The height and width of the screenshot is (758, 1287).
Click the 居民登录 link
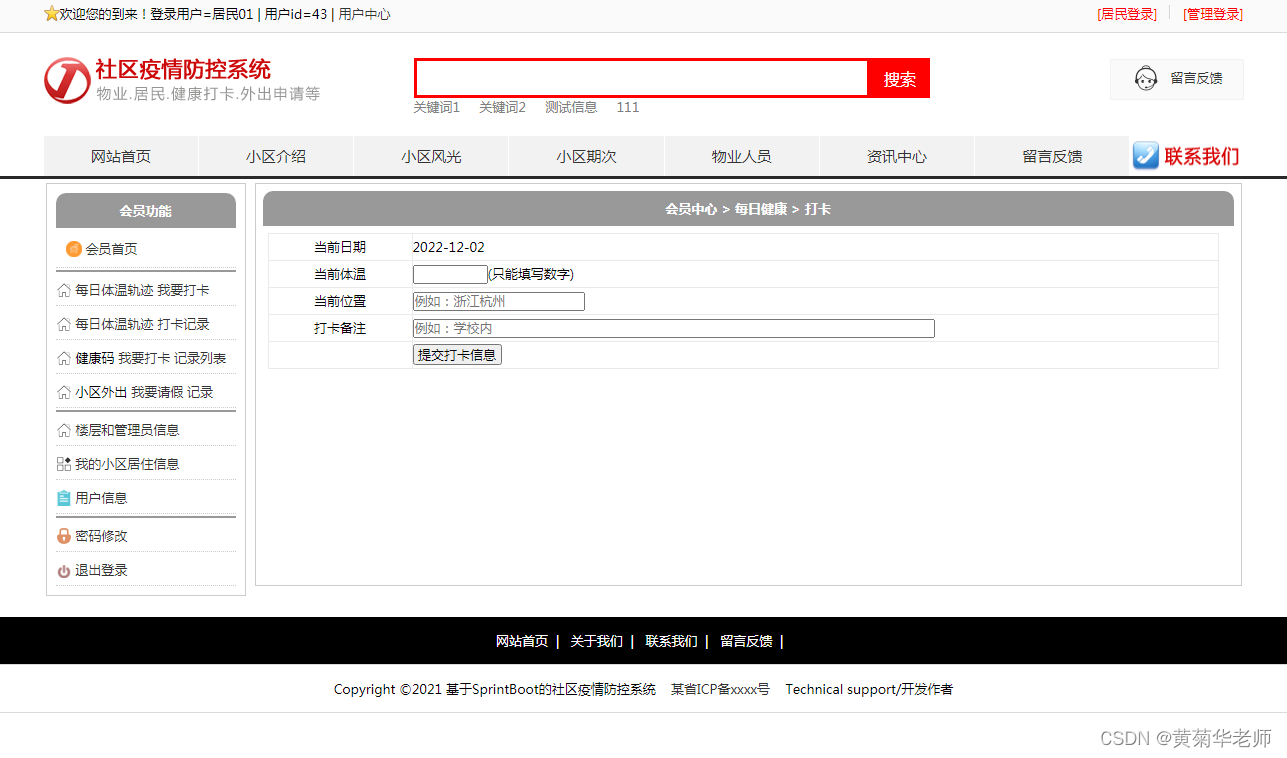[x=1127, y=14]
